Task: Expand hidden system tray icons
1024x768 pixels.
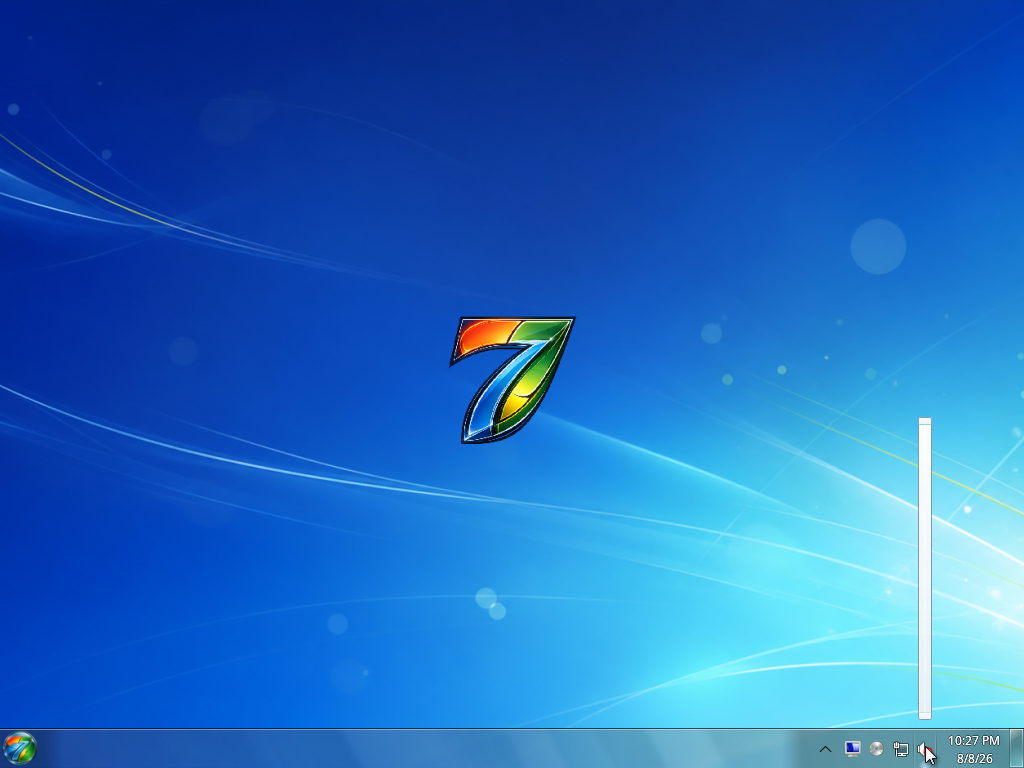Action: 825,749
